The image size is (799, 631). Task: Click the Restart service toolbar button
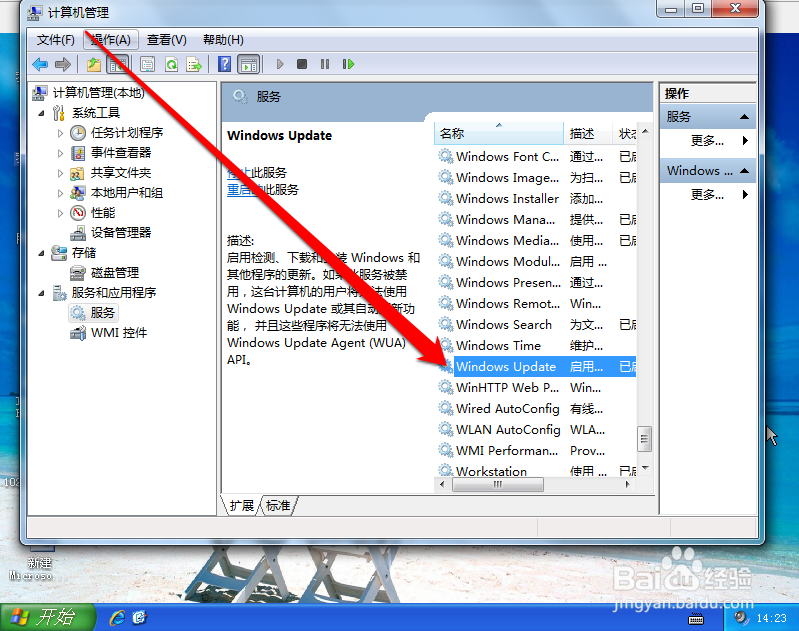(x=348, y=64)
